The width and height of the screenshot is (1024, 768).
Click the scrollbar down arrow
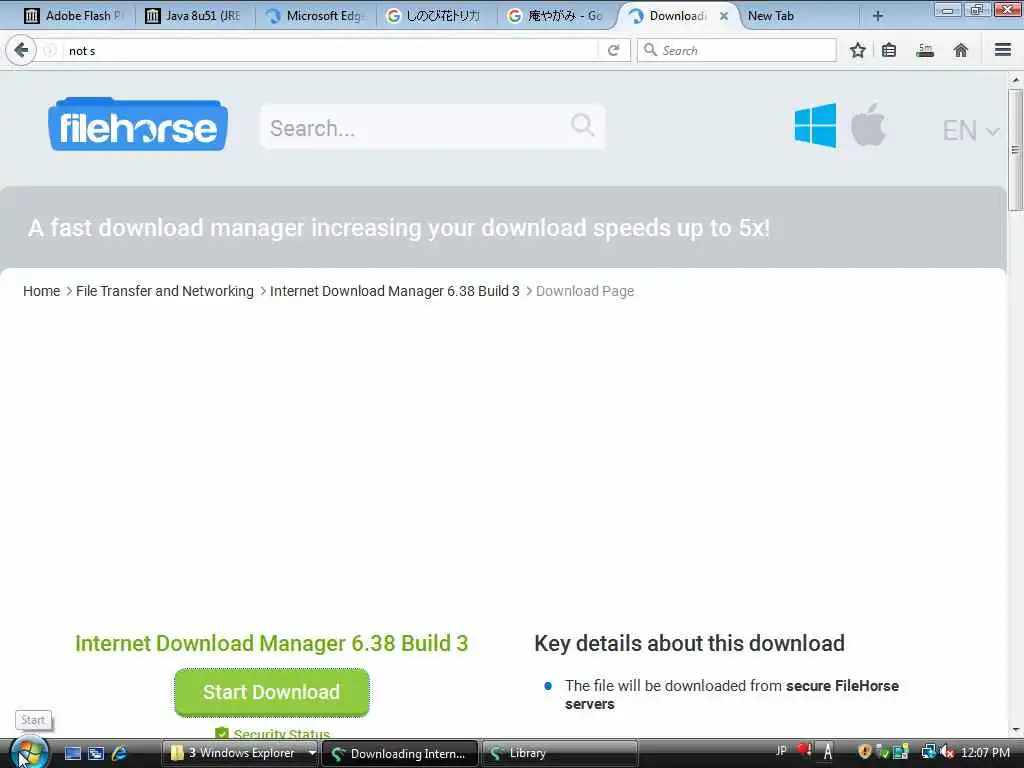point(1015,729)
